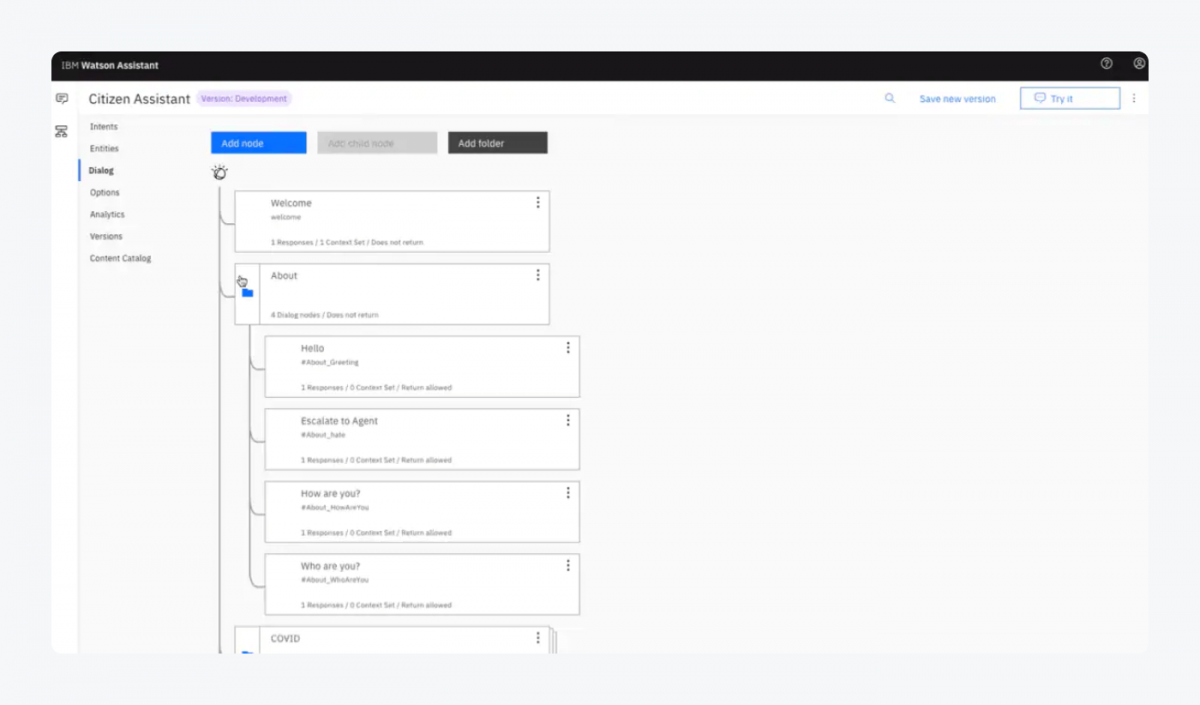This screenshot has height=705, width=1200.
Task: Open the header overflow menu next to Try it
Action: coord(1133,98)
